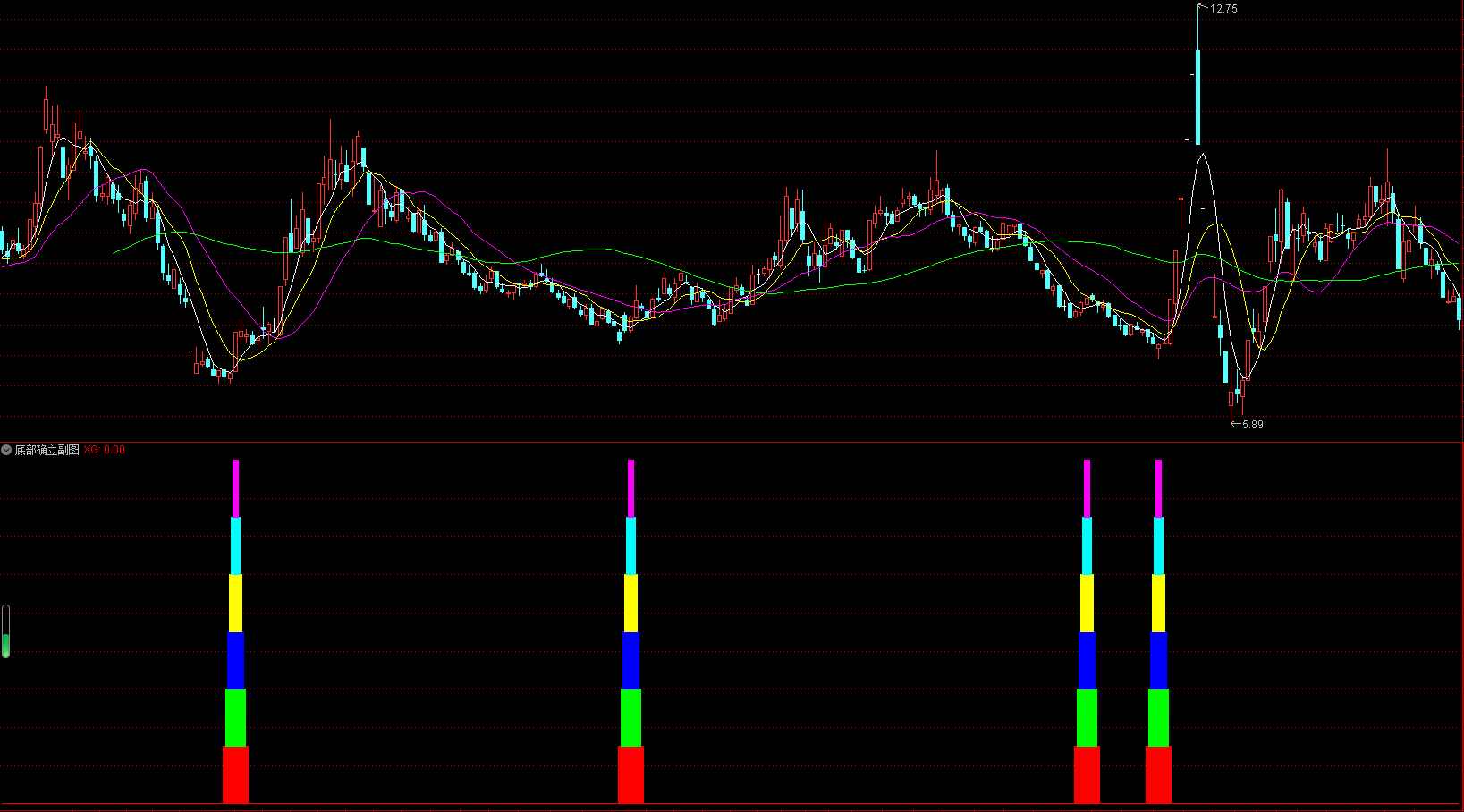Click the tall cyan candle below 12.75
Viewport: 1464px width, 812px height.
tap(1198, 97)
